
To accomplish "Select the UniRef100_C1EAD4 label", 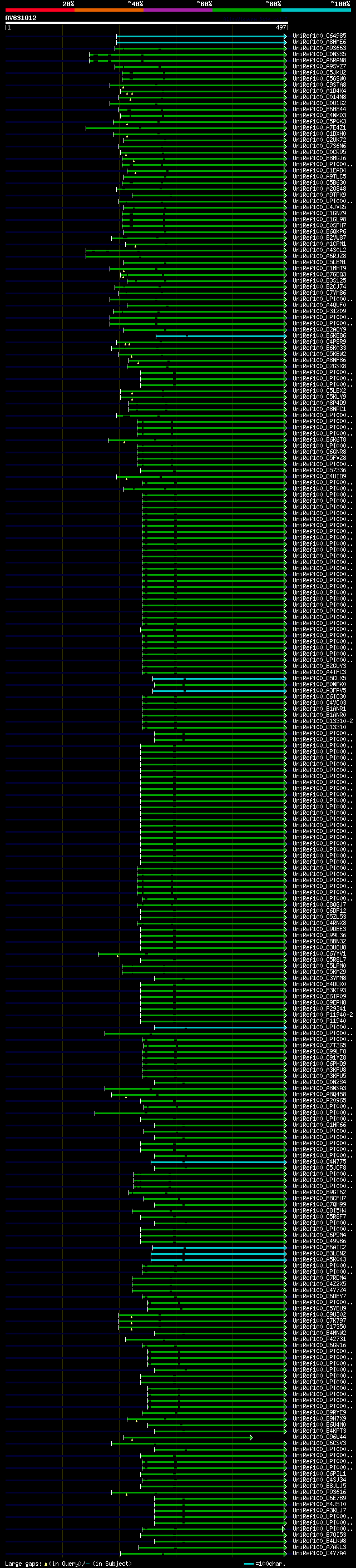I will (319, 170).
